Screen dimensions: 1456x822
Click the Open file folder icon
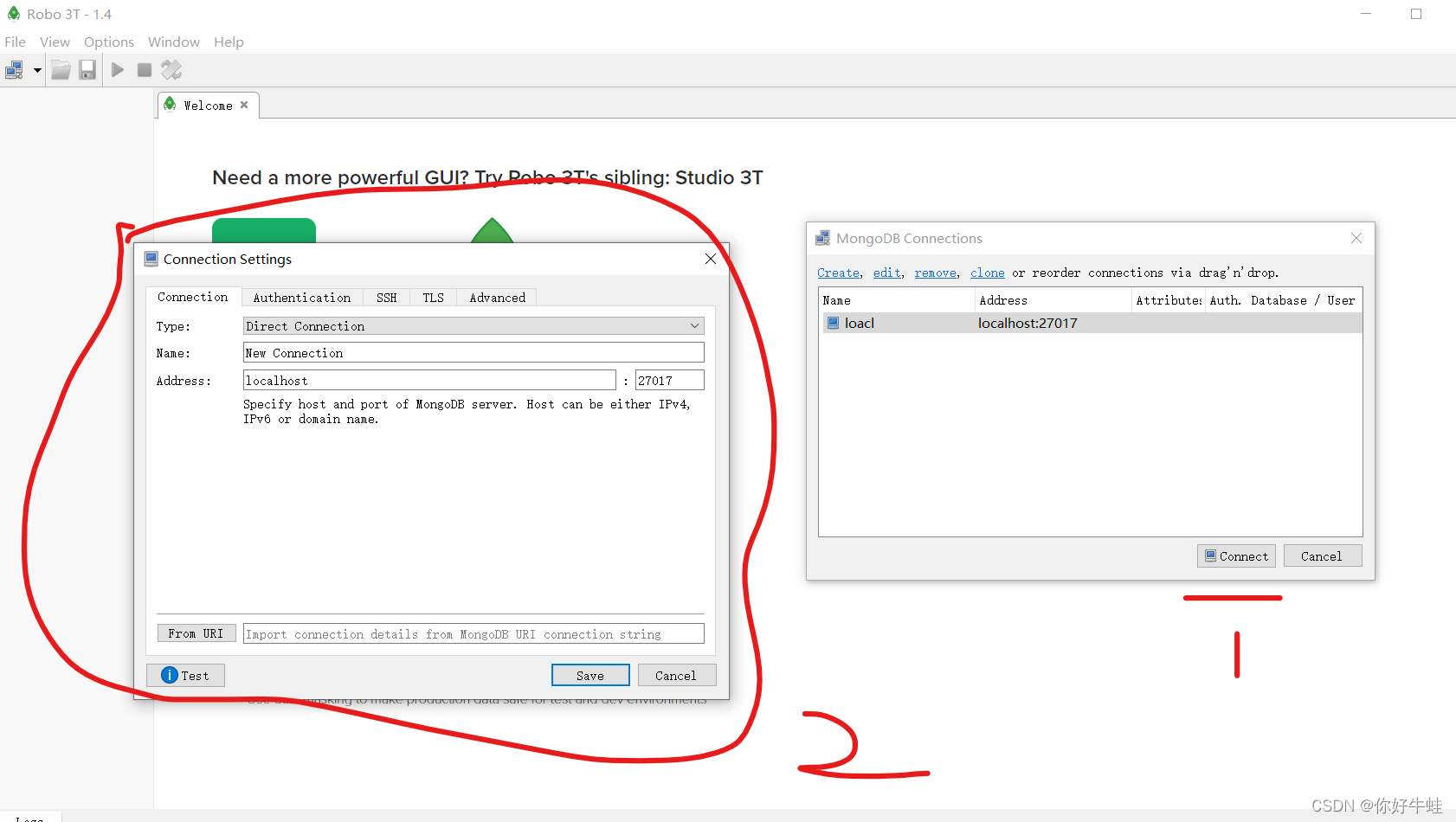click(61, 70)
